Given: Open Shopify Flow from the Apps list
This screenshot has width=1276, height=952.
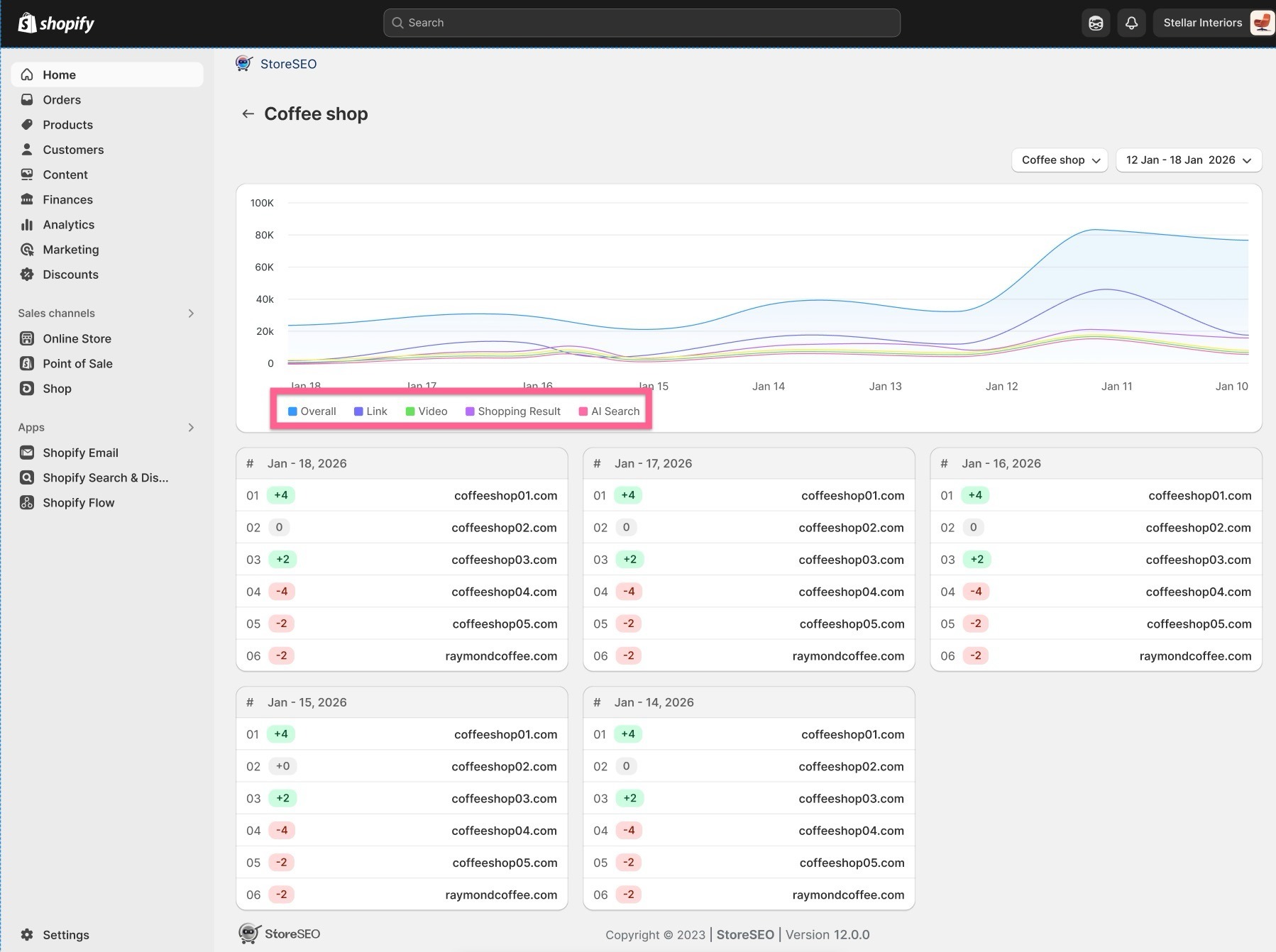Looking at the screenshot, I should click(78, 502).
